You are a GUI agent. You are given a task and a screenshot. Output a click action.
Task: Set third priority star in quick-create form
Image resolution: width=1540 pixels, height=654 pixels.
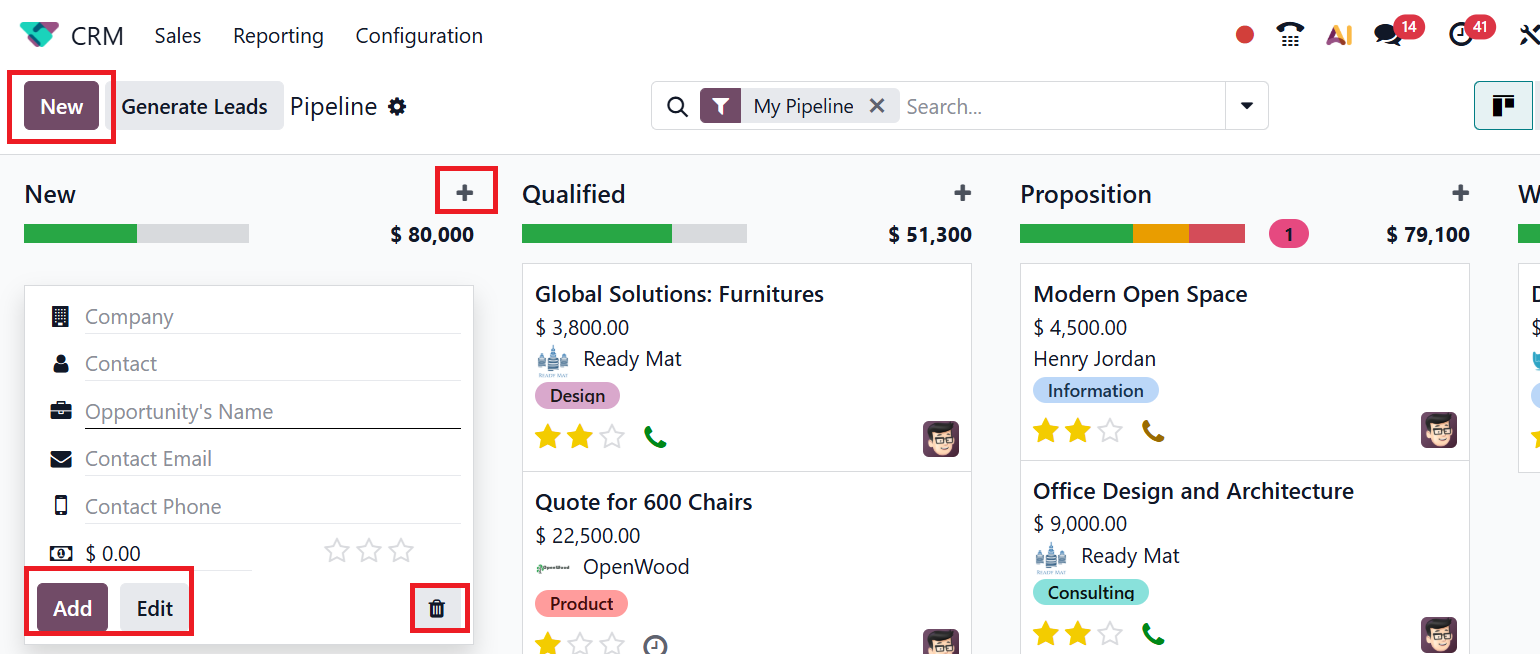pyautogui.click(x=401, y=551)
